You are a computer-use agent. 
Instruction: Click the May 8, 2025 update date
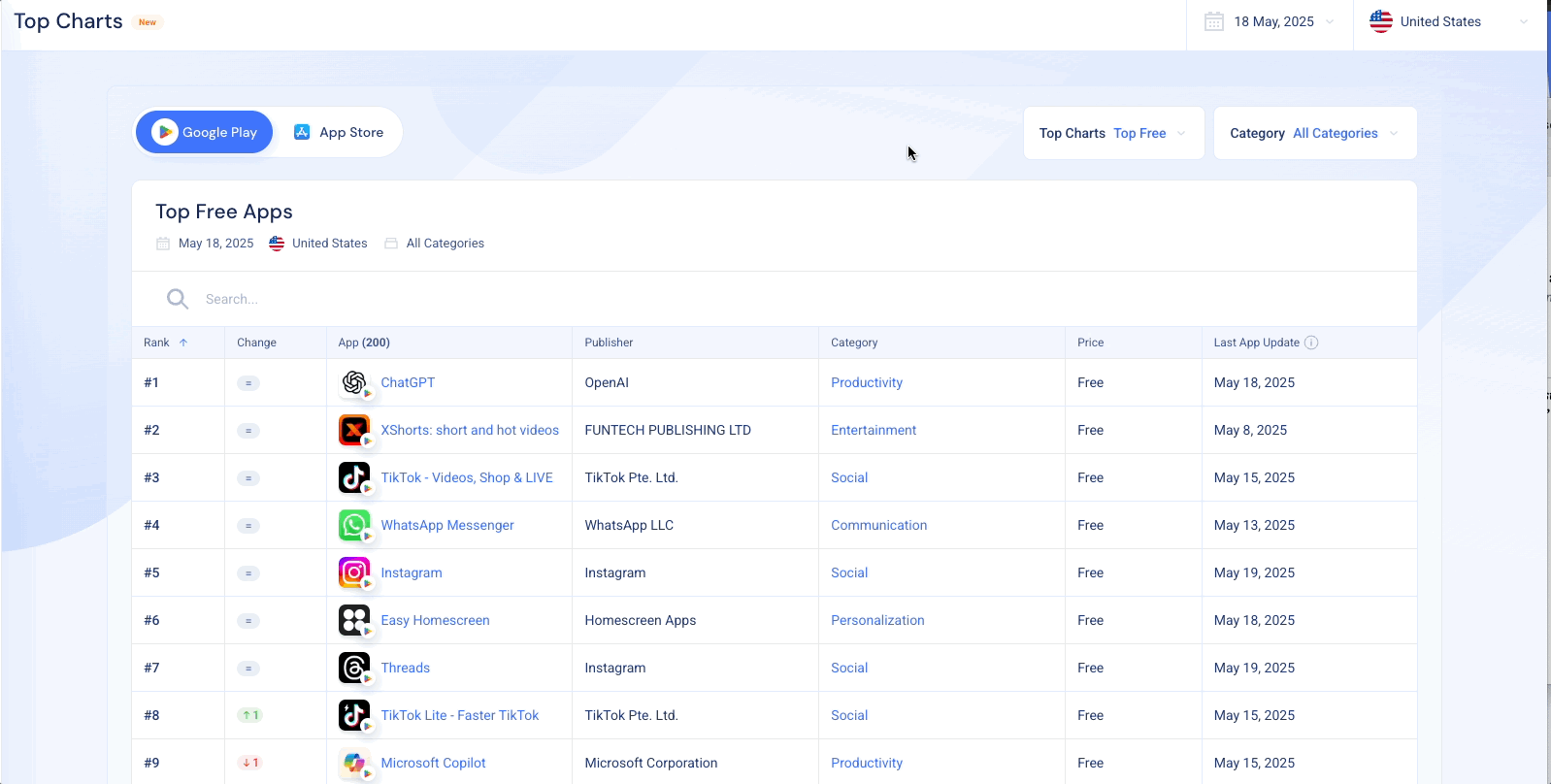coord(1250,430)
